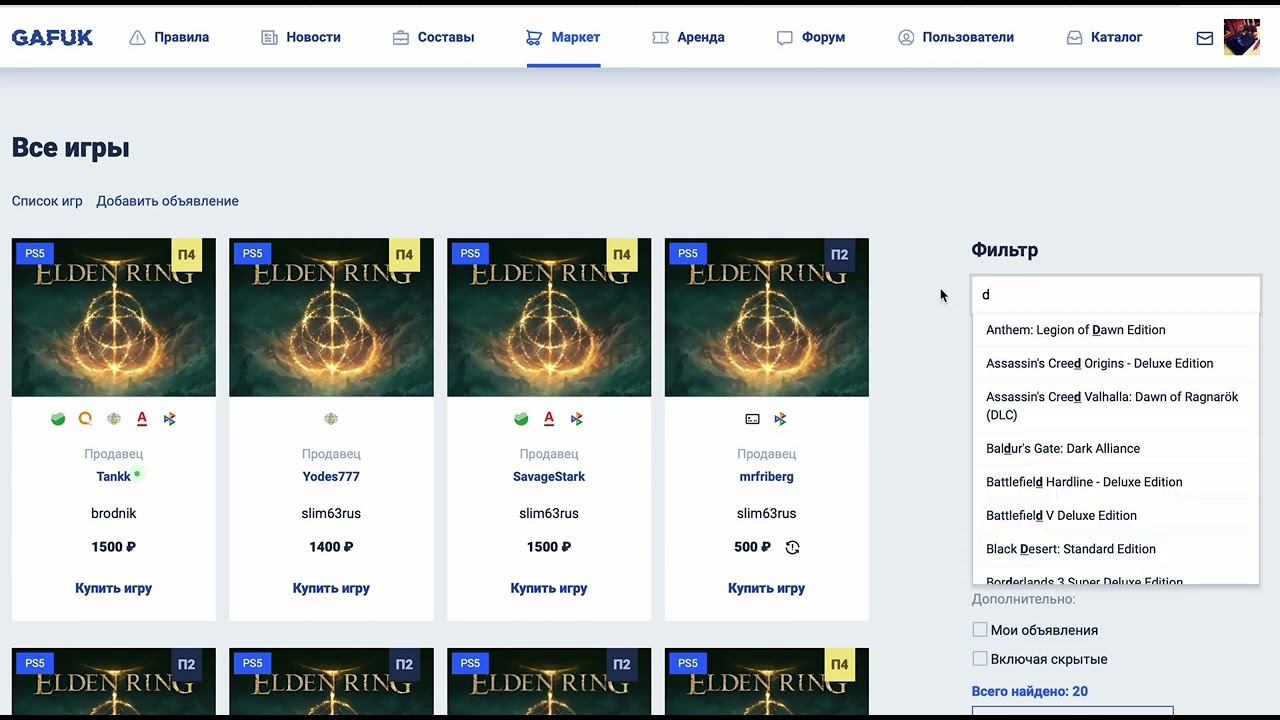Image resolution: width=1280 pixels, height=720 pixels.
Task: Click red Alfa-Bank icon on Tankk's card
Action: tap(142, 419)
